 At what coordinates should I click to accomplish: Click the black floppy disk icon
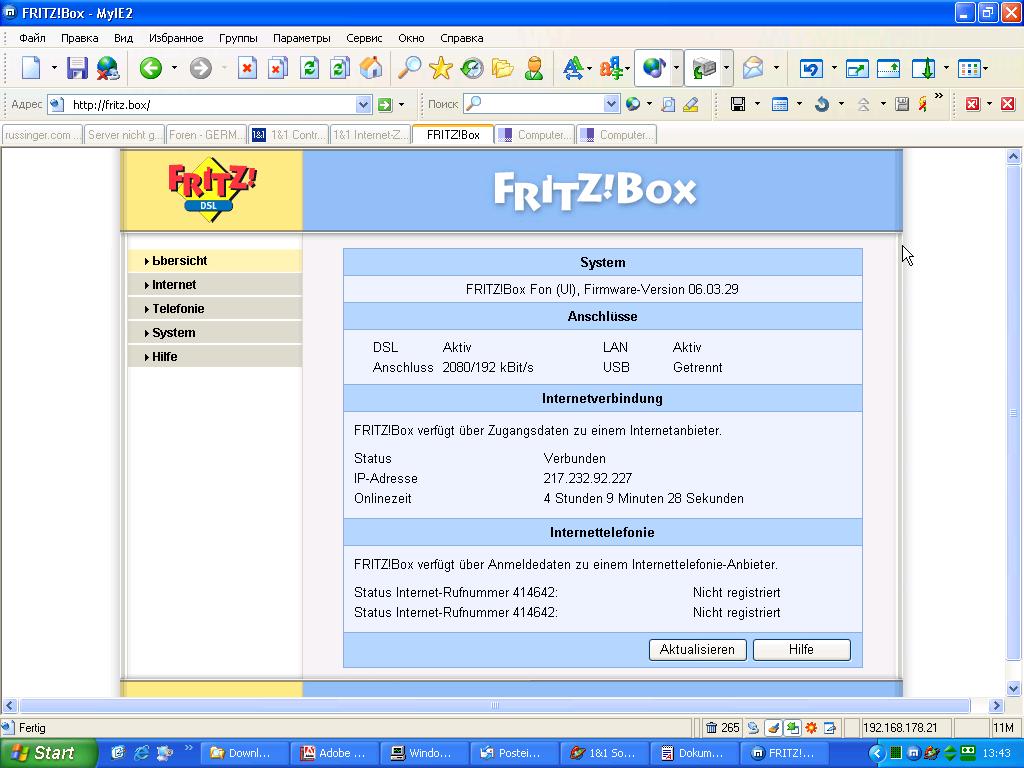tap(738, 104)
